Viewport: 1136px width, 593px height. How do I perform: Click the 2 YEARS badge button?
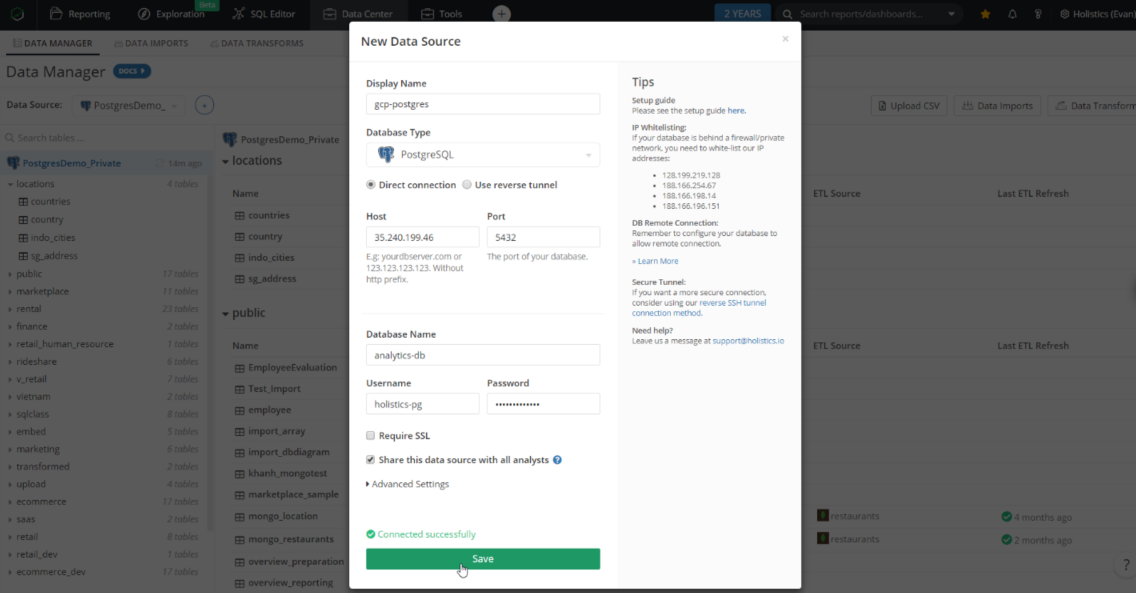click(x=743, y=14)
